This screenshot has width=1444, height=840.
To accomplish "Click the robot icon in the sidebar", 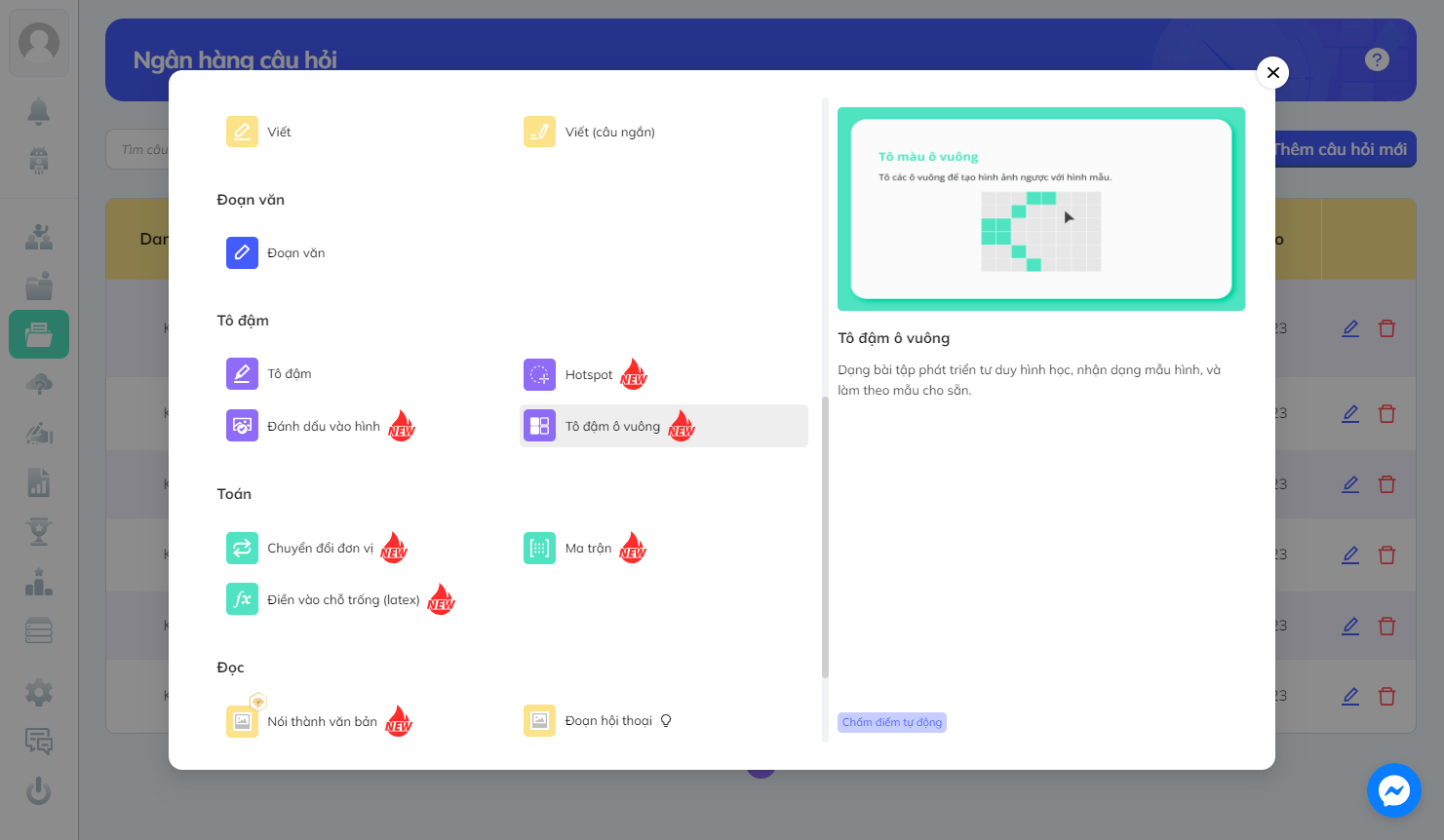I will pyautogui.click(x=39, y=160).
